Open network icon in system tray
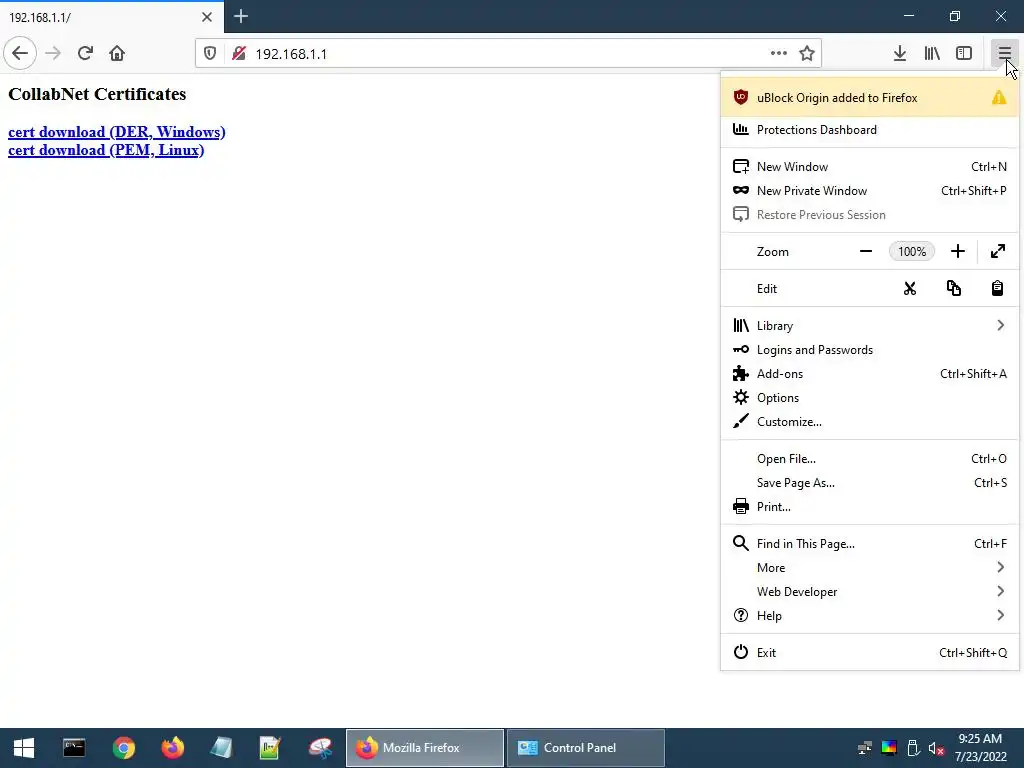The height and width of the screenshot is (768, 1024). [x=865, y=748]
